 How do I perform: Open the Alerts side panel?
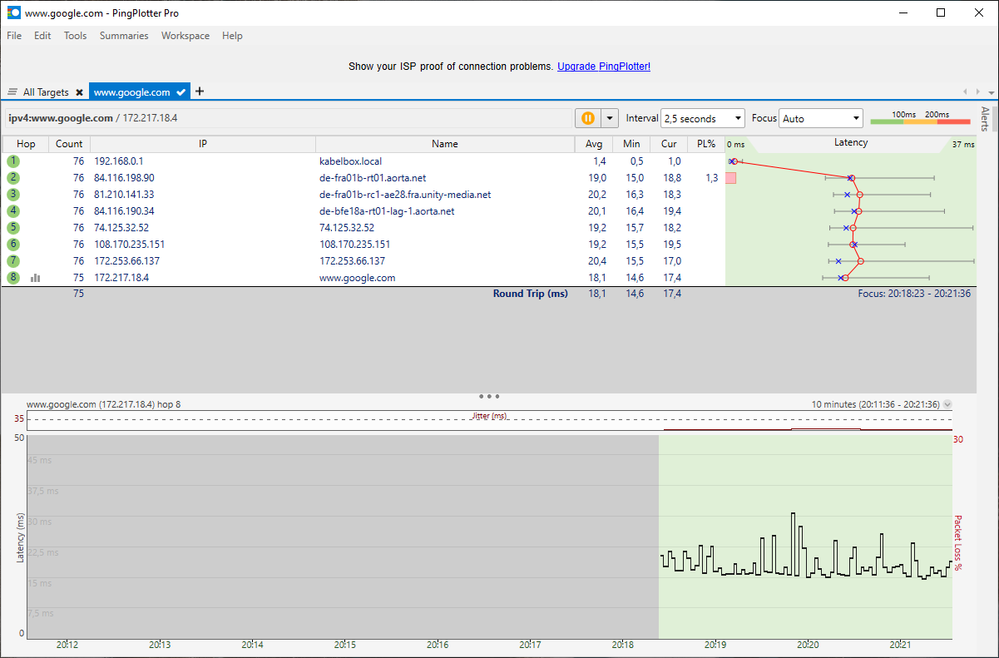983,117
